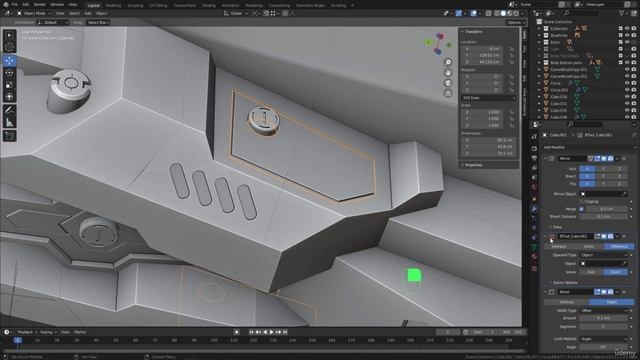Viewport: 640px width, 360px height.
Task: Select the Annotate tool in viewport toolbar
Action: coord(9,110)
